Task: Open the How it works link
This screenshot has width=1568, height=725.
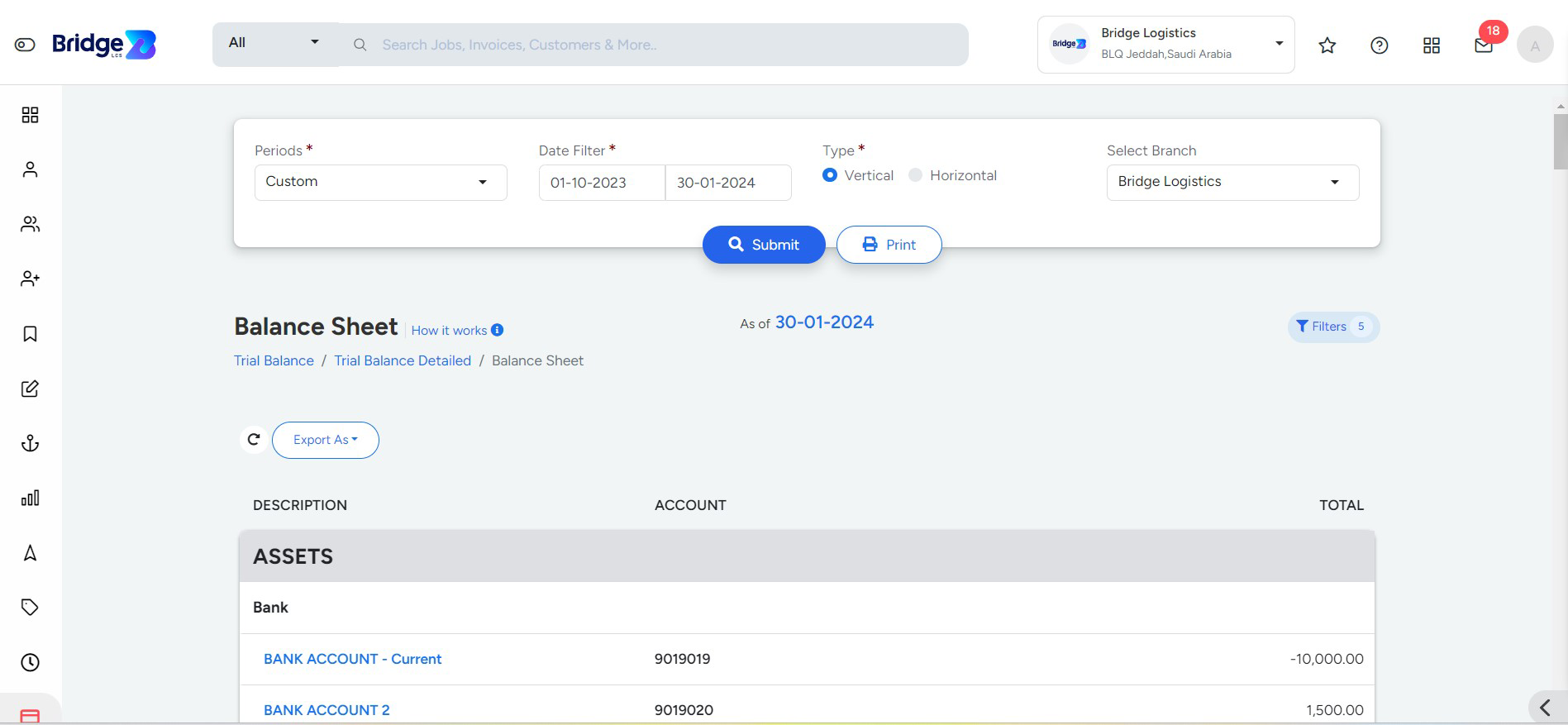Action: point(449,331)
